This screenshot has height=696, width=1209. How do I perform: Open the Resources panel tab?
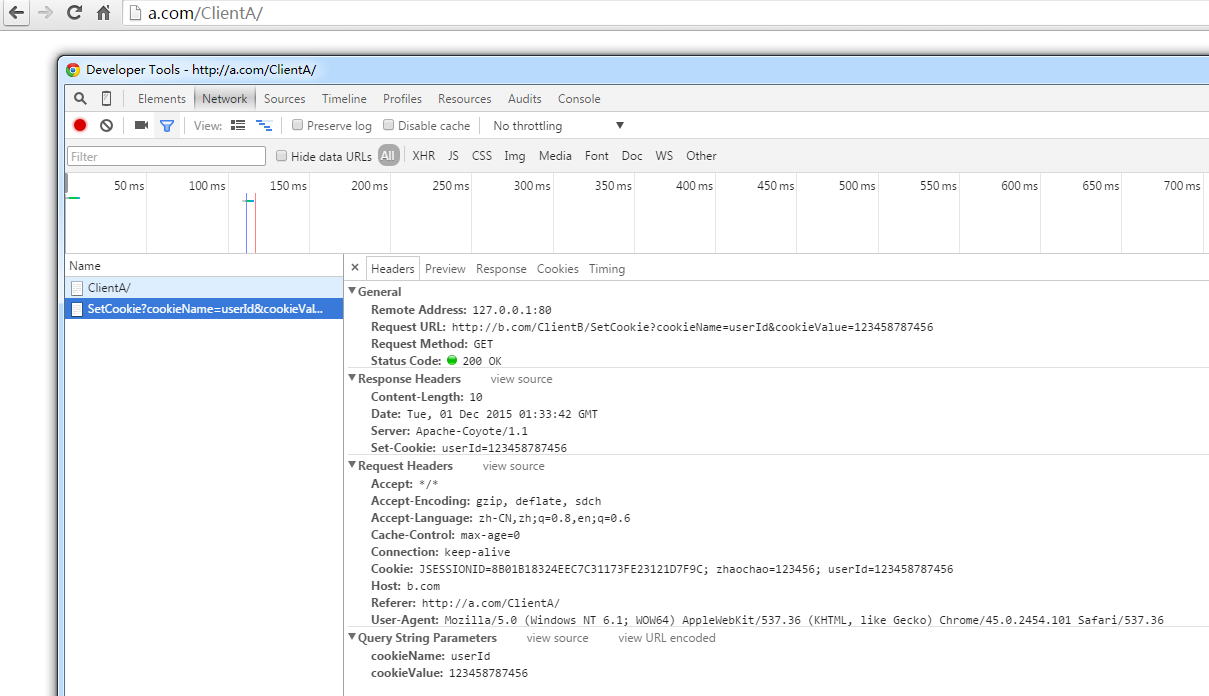pos(465,98)
